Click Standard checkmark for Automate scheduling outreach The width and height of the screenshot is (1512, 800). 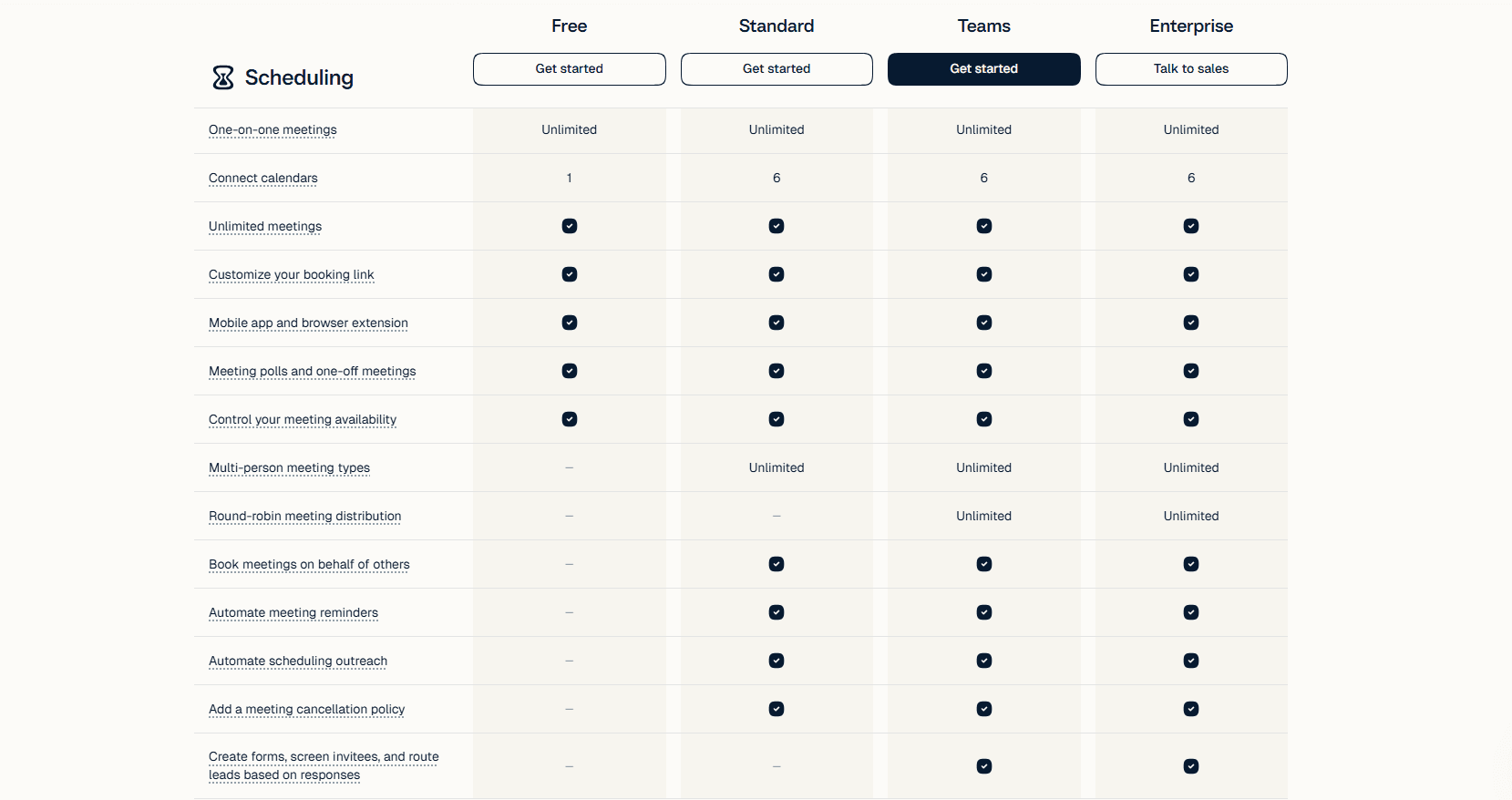(x=777, y=661)
